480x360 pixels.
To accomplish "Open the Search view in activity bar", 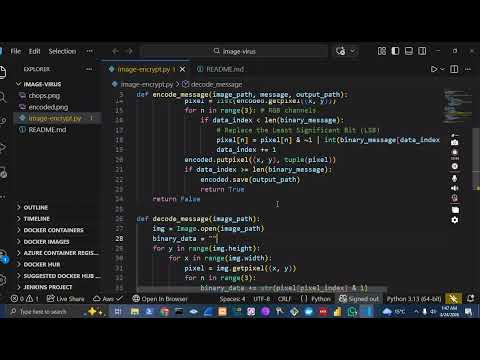I will pos(3,97).
